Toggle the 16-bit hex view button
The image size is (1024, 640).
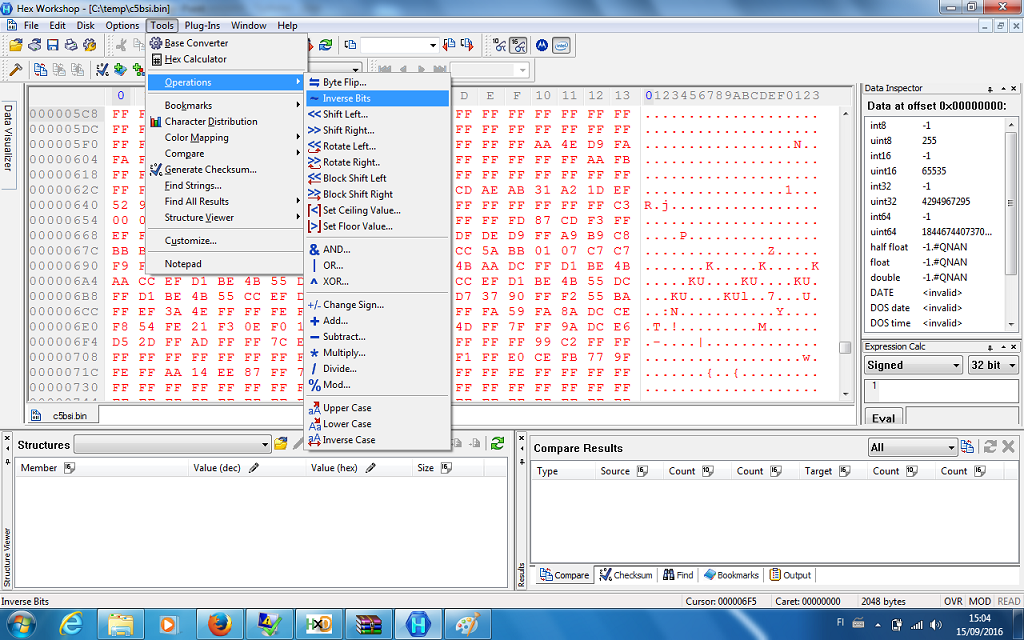point(519,45)
